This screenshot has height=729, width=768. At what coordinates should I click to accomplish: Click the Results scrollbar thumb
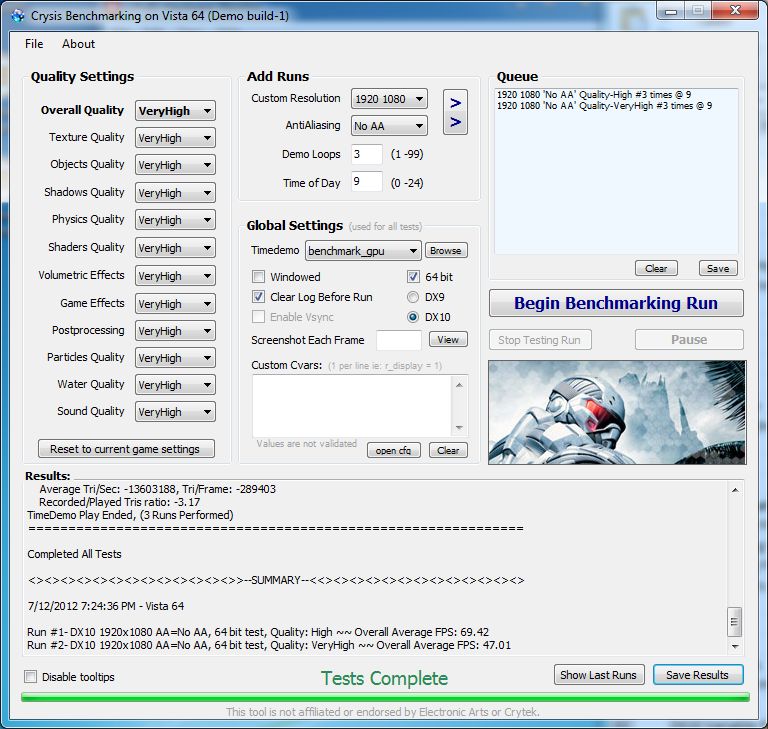pyautogui.click(x=734, y=621)
